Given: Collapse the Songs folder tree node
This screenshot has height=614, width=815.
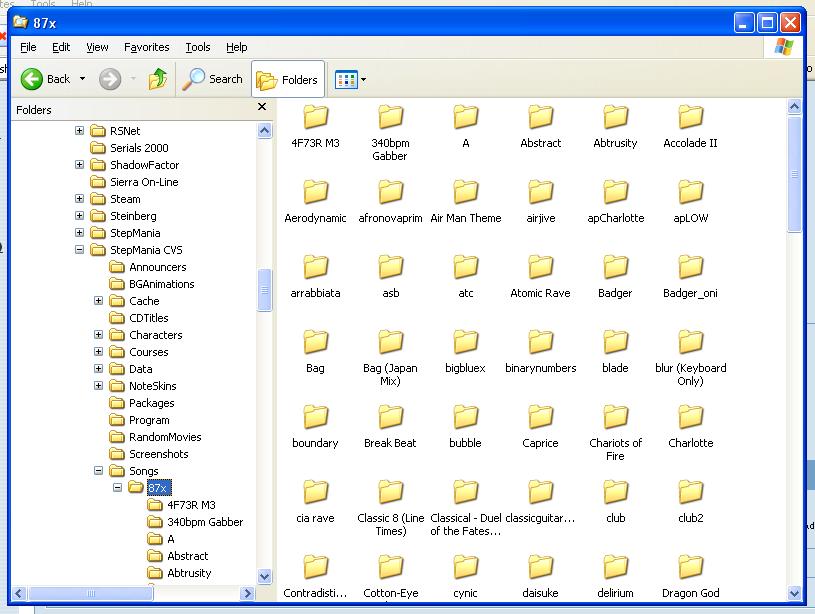Looking at the screenshot, I should [98, 471].
